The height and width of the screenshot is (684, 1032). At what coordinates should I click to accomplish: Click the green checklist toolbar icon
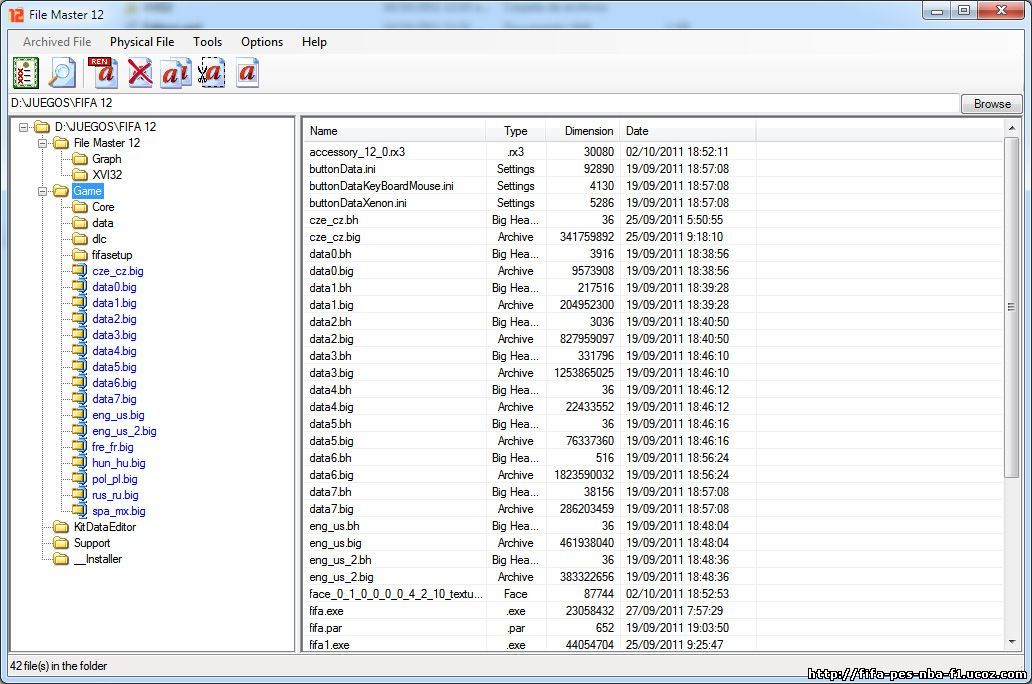26,72
